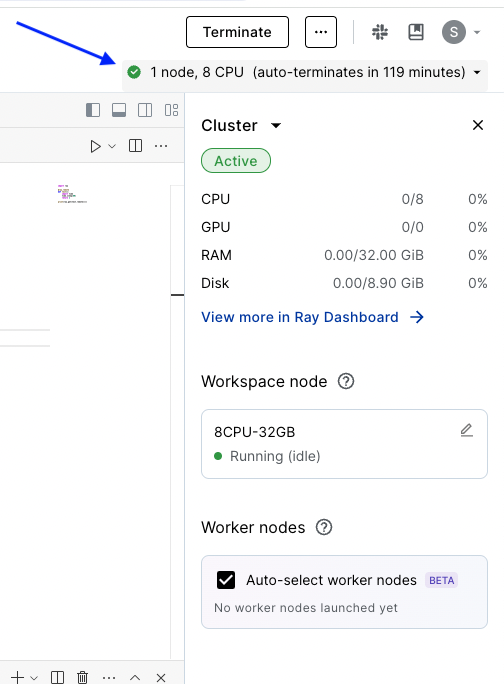Toggle the secondary sidebar layout icon

coord(145,110)
